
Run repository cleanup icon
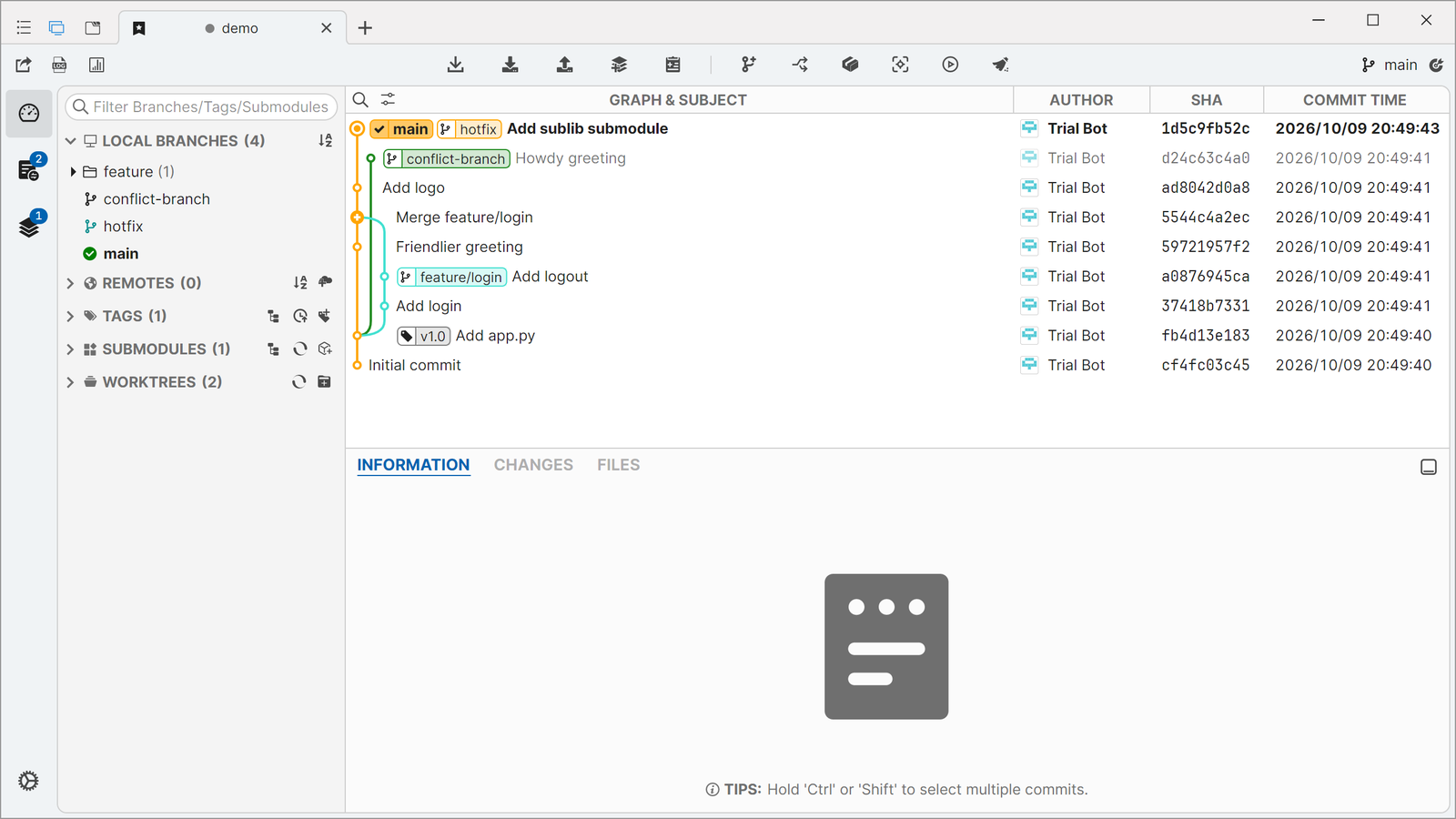[x=1000, y=65]
